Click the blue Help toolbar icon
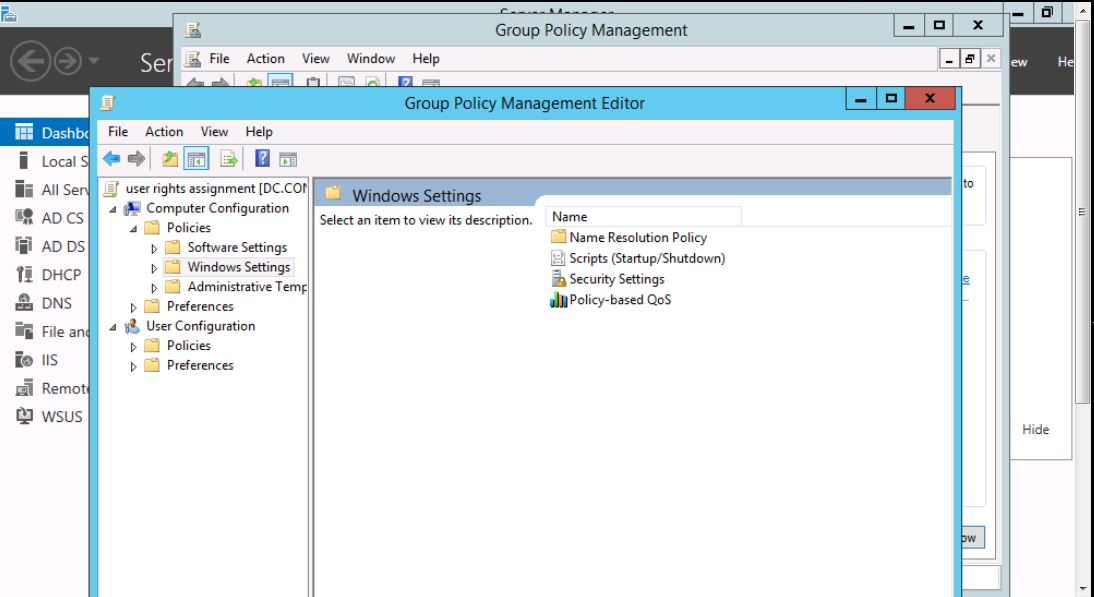This screenshot has height=597, width=1094. [262, 158]
